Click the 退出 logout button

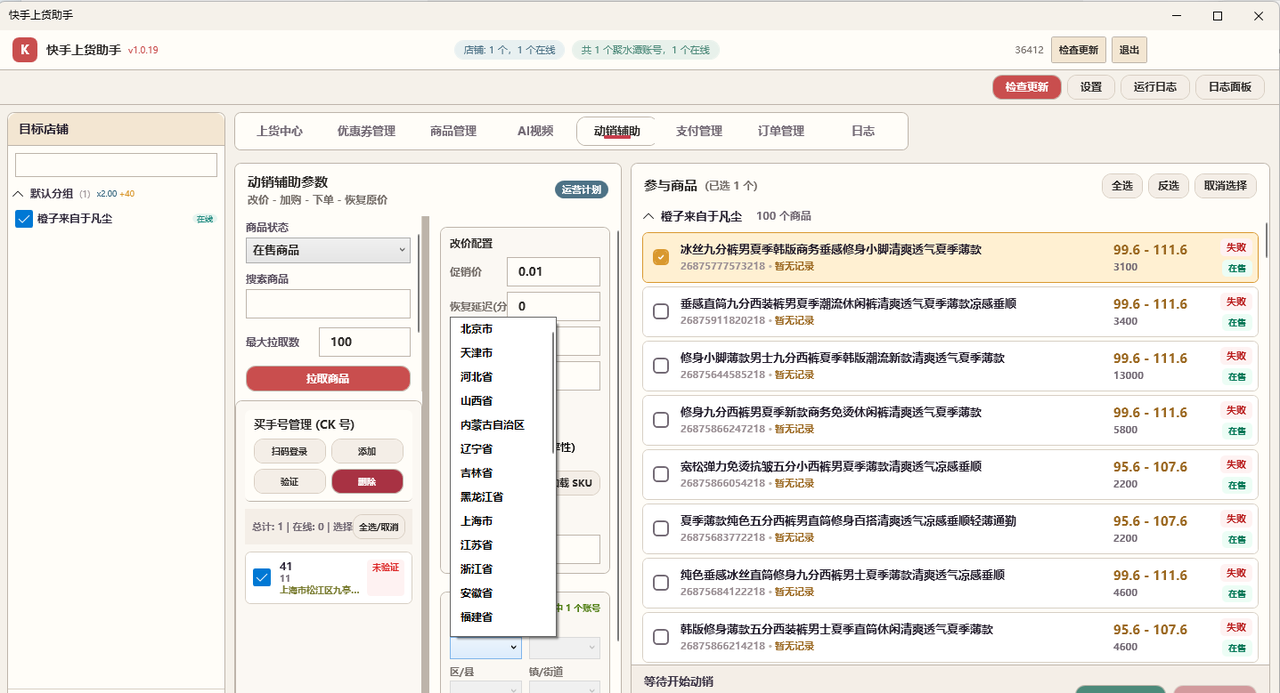tap(1129, 50)
